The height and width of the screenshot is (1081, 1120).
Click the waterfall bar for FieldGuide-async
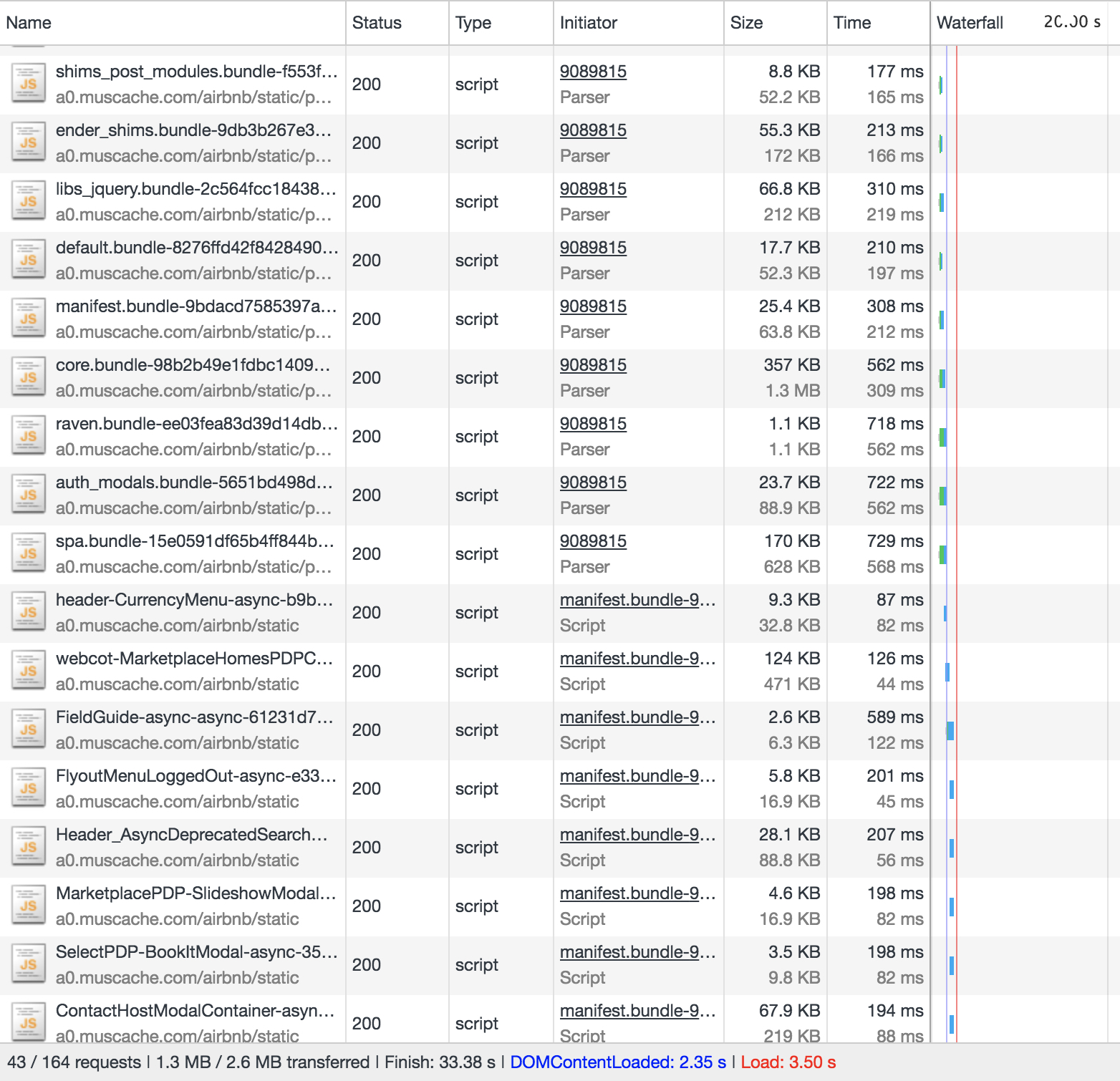950,730
